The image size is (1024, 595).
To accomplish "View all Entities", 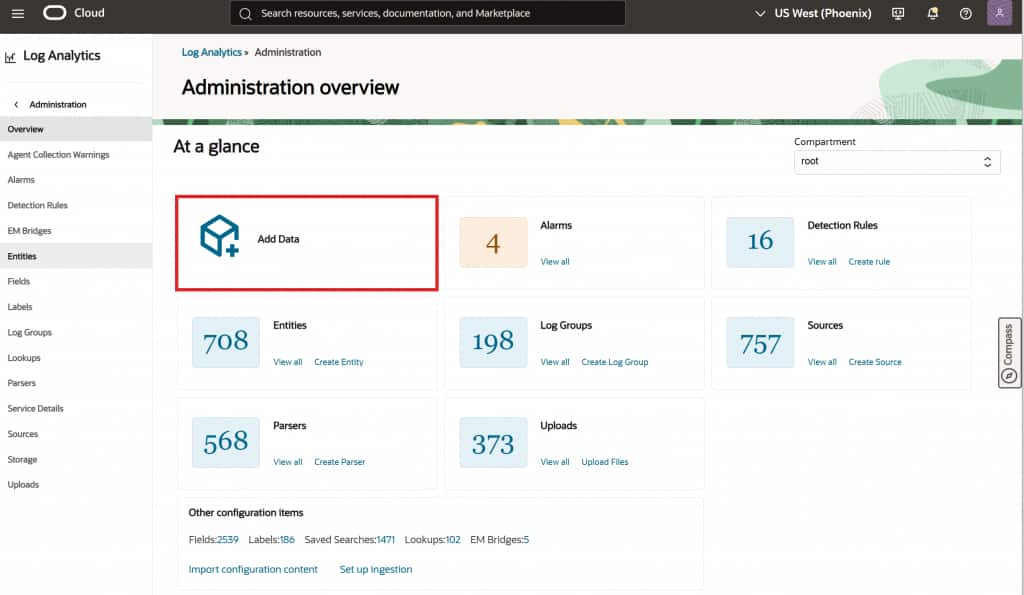I will tap(287, 362).
